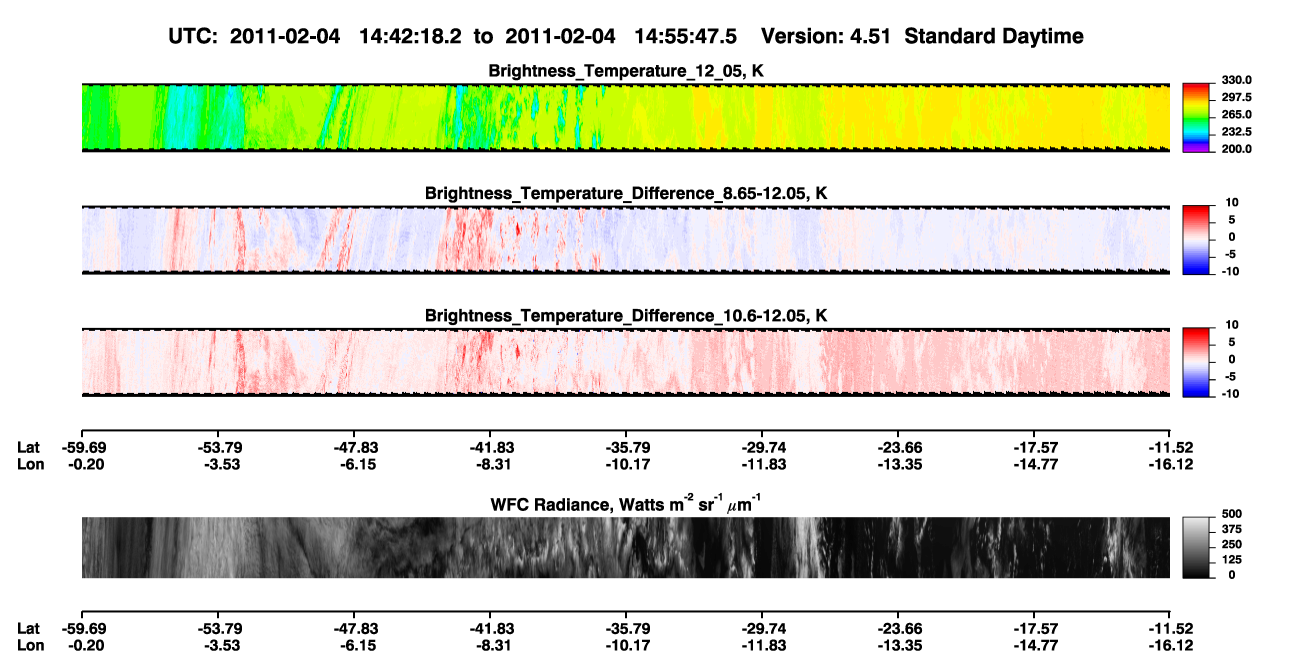The height and width of the screenshot is (667, 1300).
Task: Click longitude -13.35 on the axis under the 10.6-12.05 panel
Action: pyautogui.click(x=899, y=463)
